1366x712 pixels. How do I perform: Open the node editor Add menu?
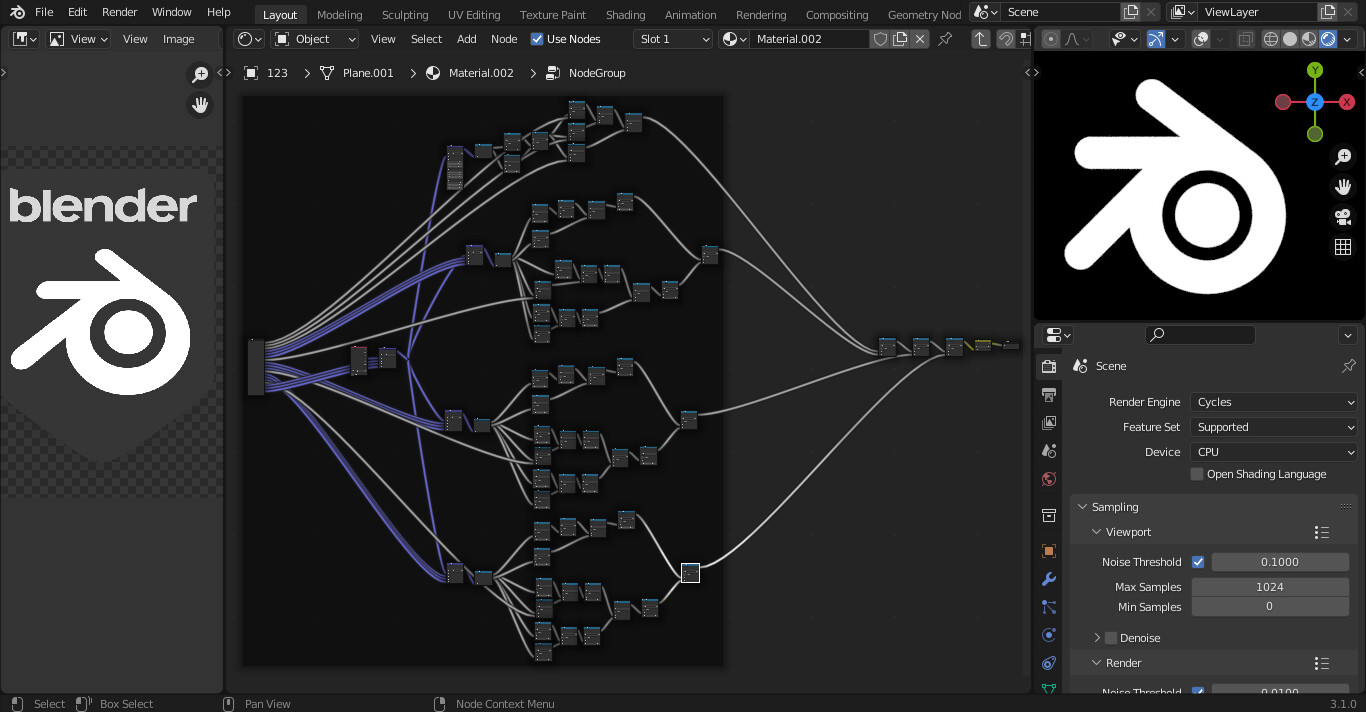click(x=467, y=39)
